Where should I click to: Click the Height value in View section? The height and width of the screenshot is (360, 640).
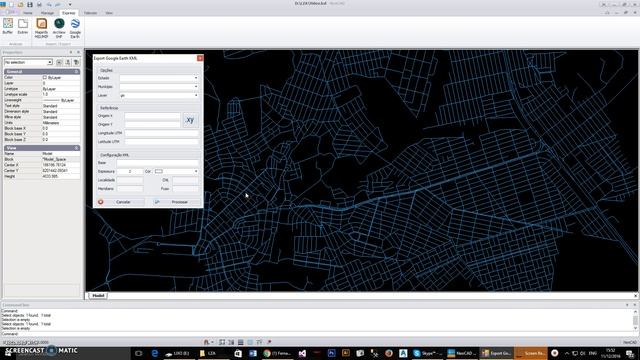[x=61, y=176]
